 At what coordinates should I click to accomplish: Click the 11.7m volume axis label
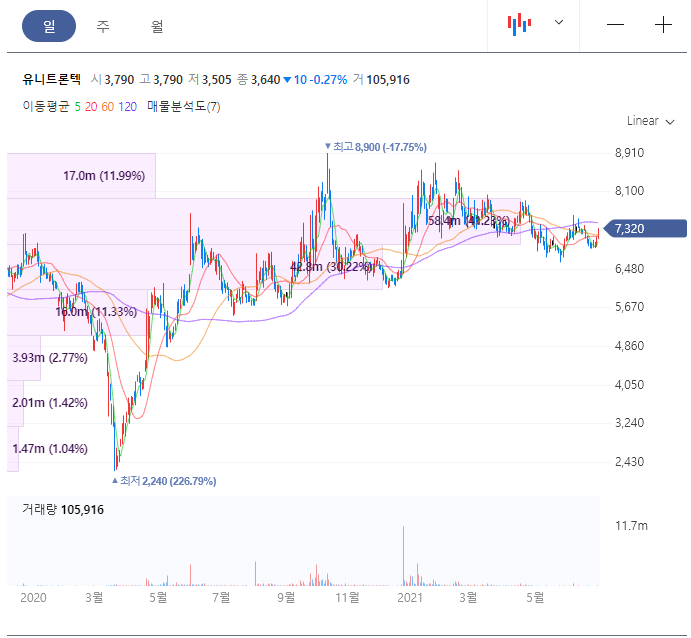(632, 526)
